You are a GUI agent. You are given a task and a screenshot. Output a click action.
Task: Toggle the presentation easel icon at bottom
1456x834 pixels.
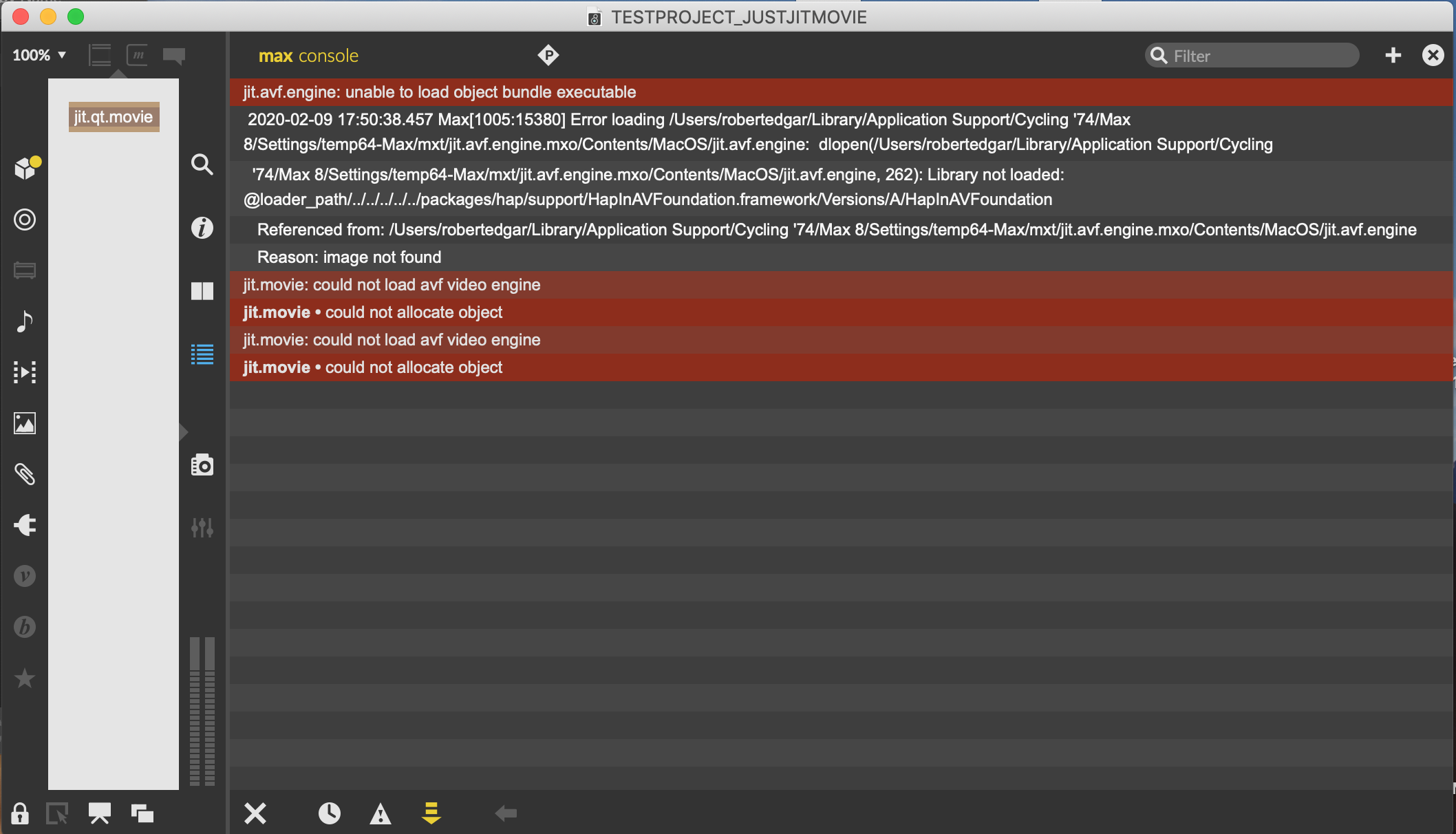coord(100,814)
